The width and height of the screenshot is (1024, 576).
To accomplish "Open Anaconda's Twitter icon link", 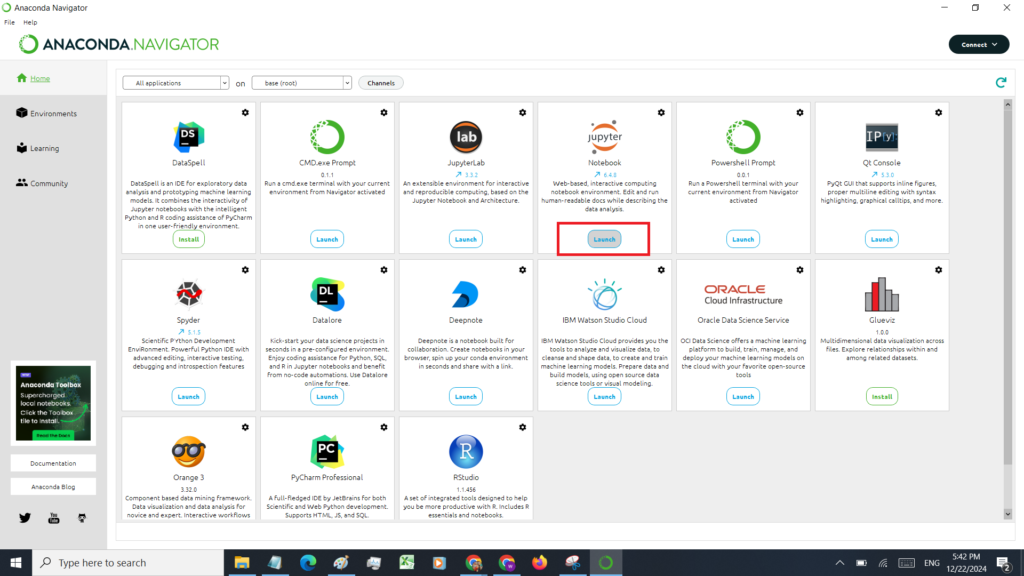I will (25, 517).
